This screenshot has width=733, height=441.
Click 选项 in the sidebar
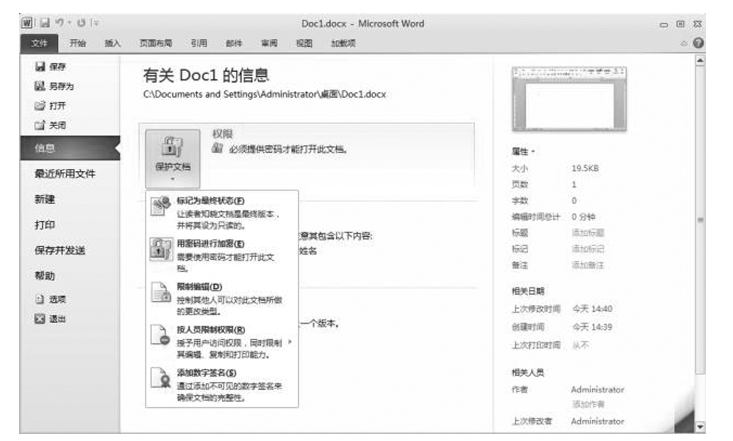(50, 299)
